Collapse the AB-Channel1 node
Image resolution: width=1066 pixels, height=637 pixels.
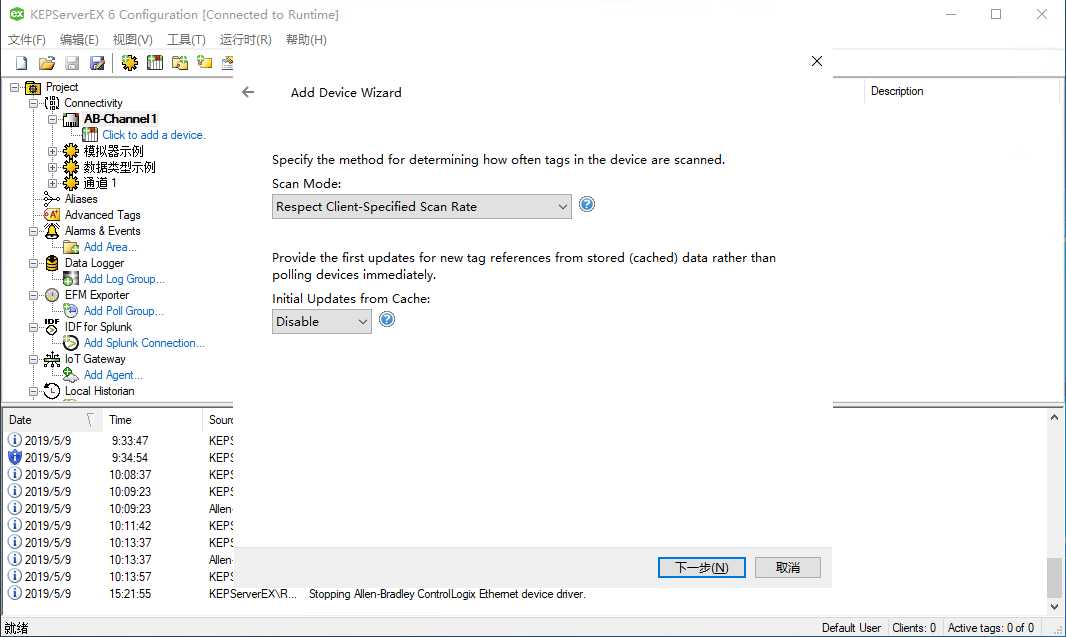point(52,120)
